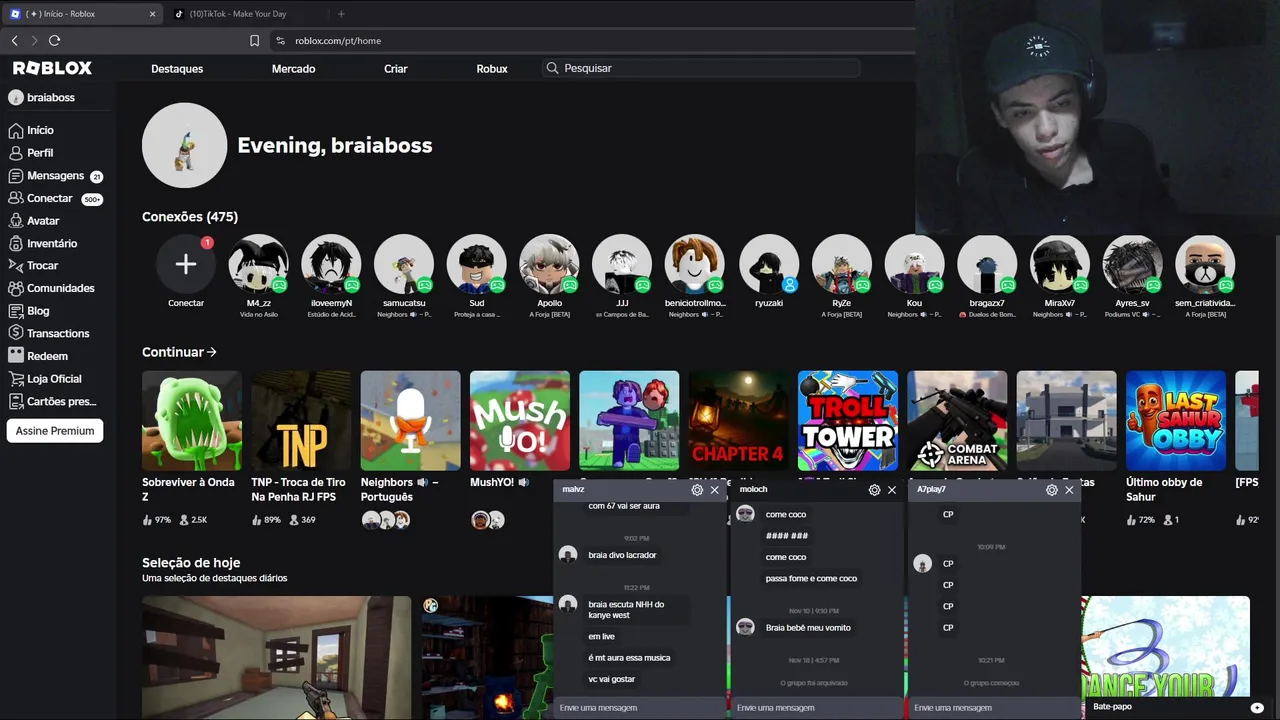Open Comunidades in the sidebar

(x=51, y=288)
